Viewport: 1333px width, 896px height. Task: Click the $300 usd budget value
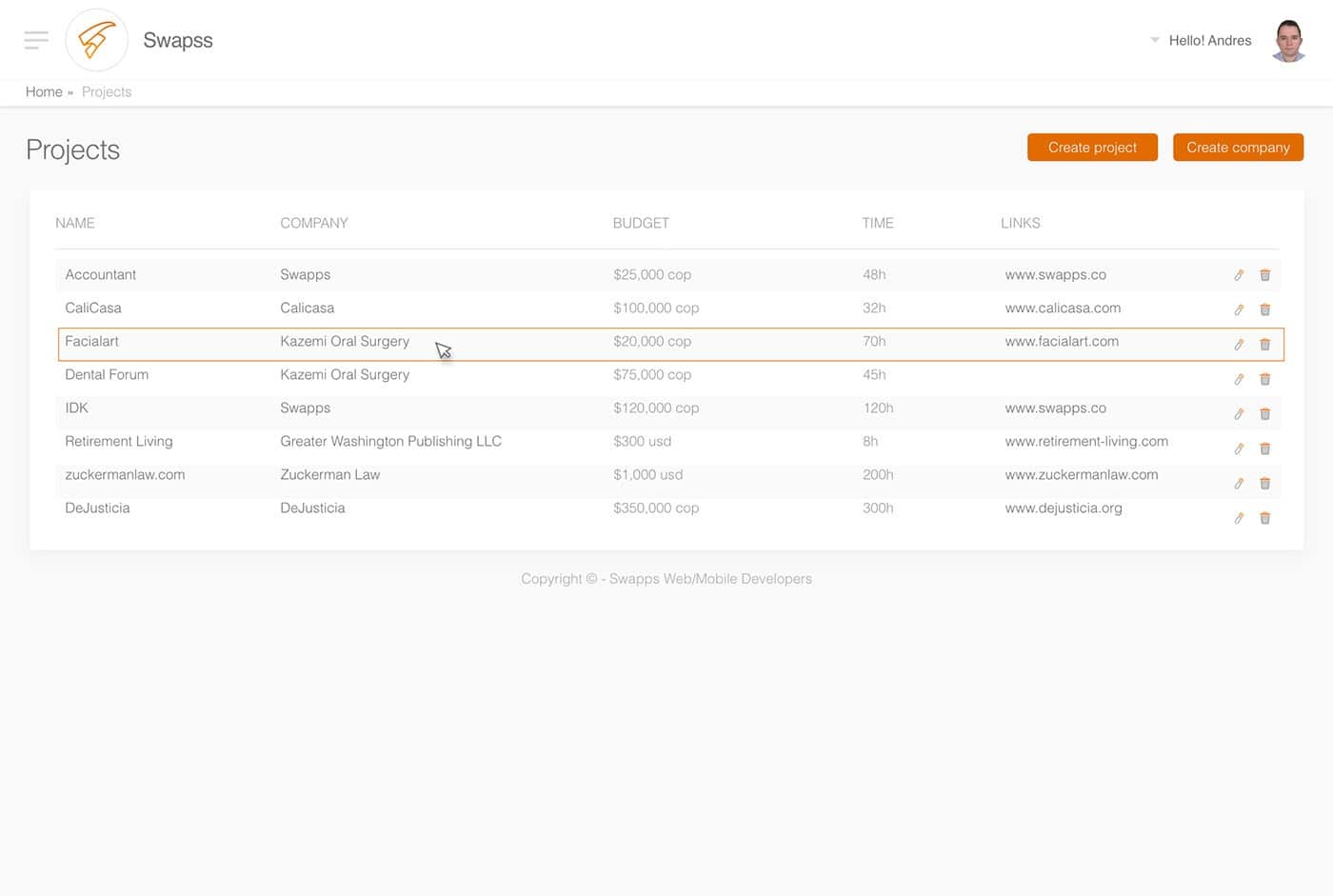[642, 441]
